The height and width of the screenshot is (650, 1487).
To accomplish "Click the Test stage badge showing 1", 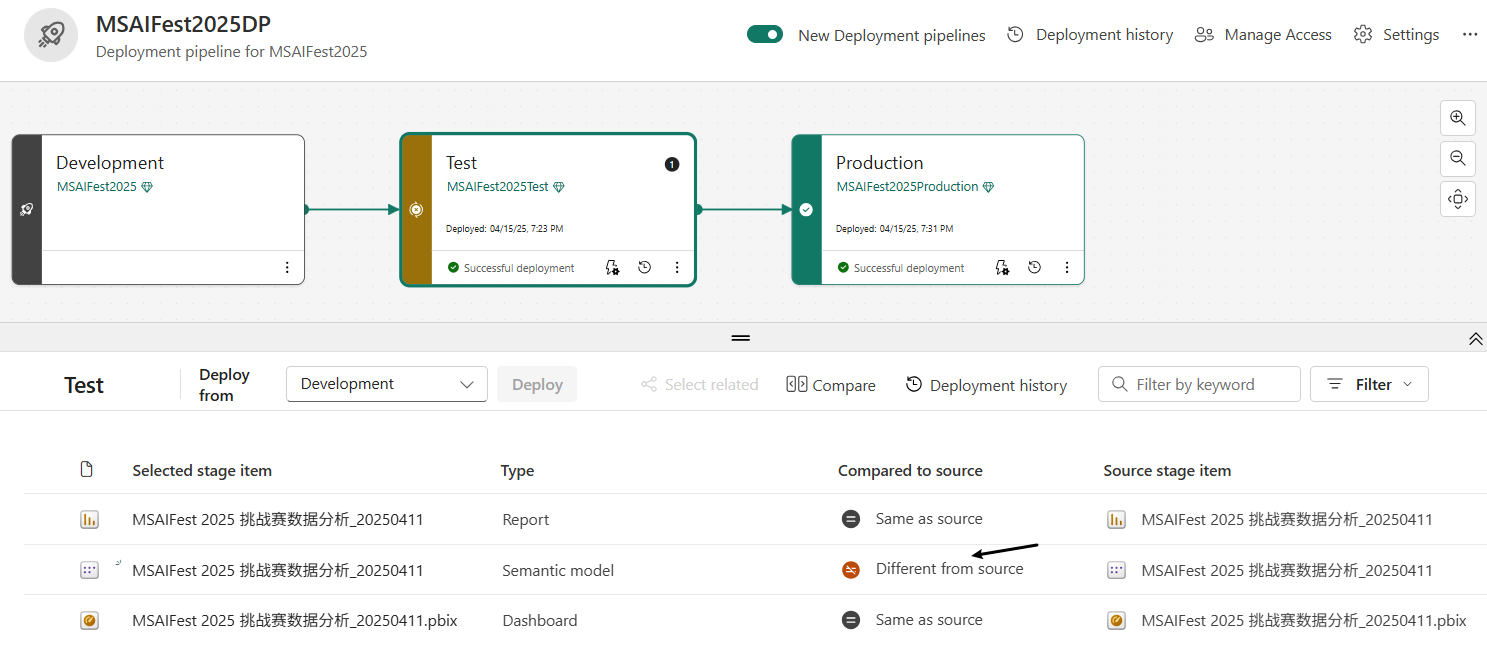I will (672, 164).
